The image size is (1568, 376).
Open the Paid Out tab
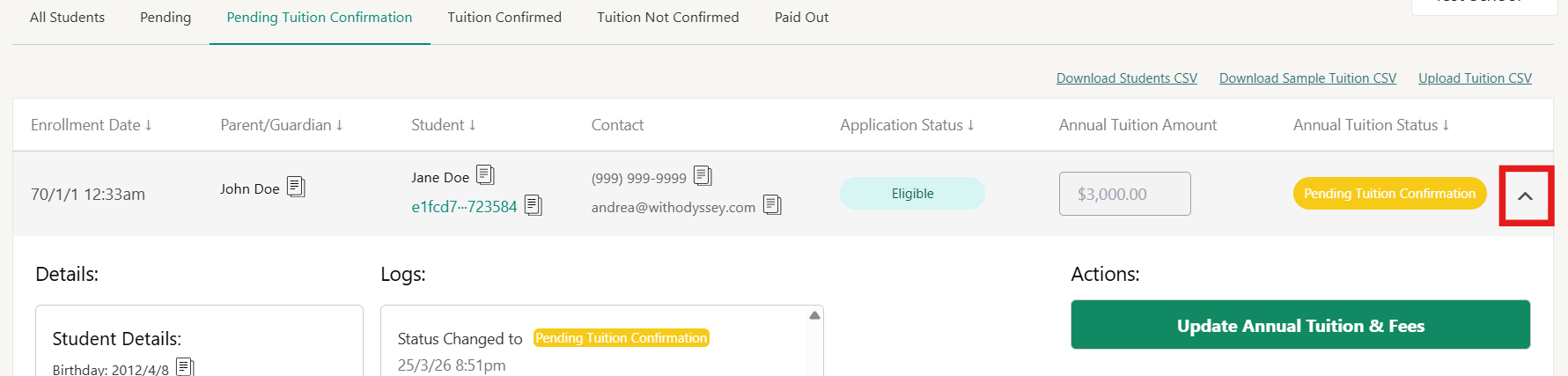(x=801, y=18)
